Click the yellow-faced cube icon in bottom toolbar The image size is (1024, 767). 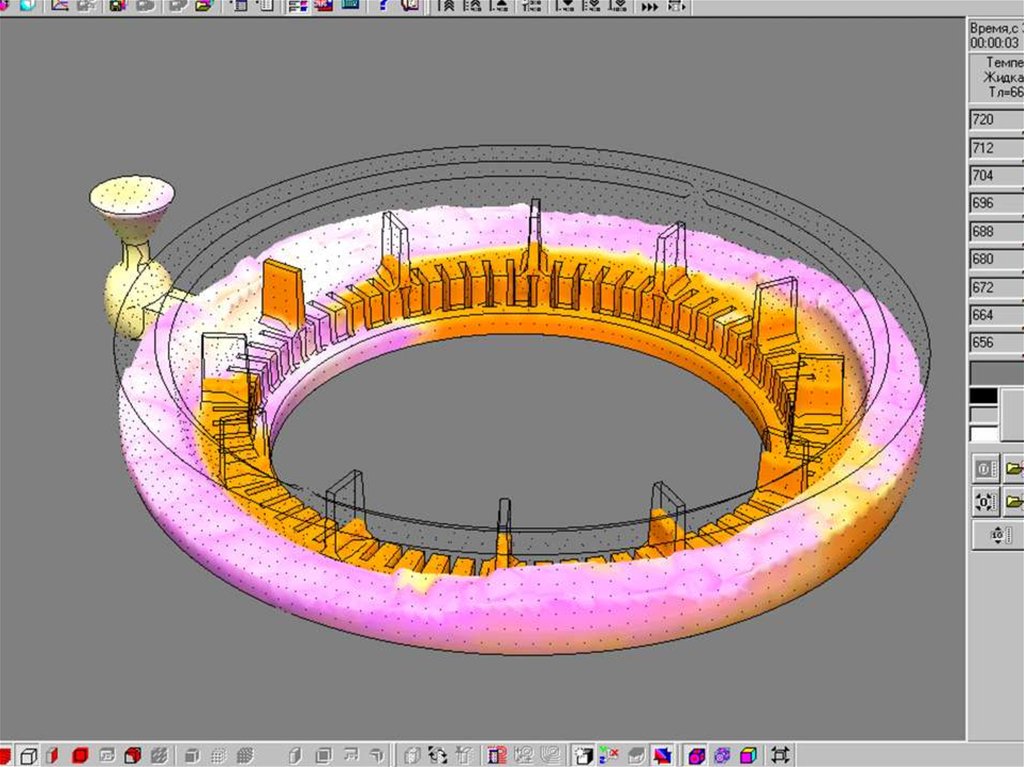pyautogui.click(x=748, y=755)
